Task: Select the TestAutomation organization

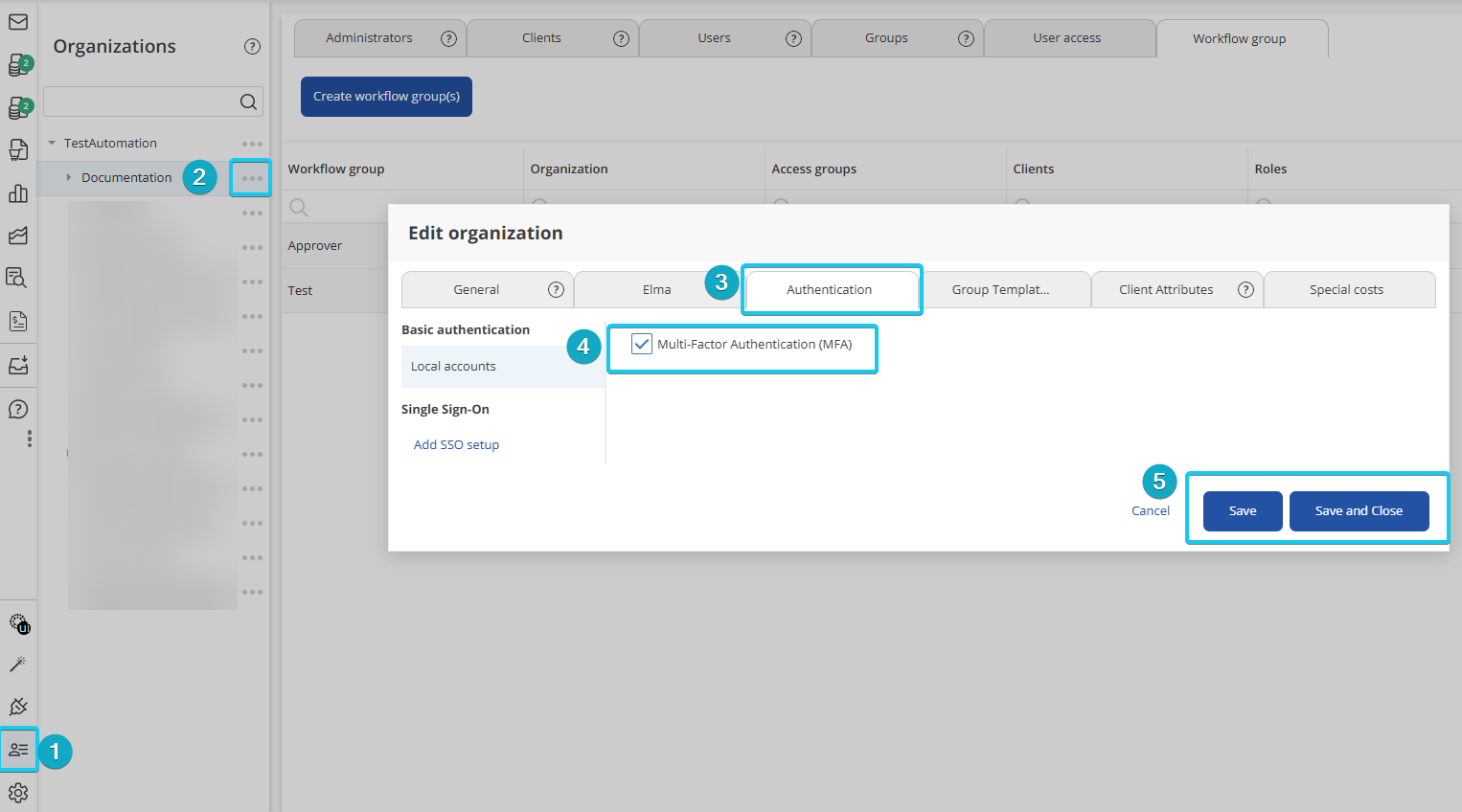Action: pos(110,144)
